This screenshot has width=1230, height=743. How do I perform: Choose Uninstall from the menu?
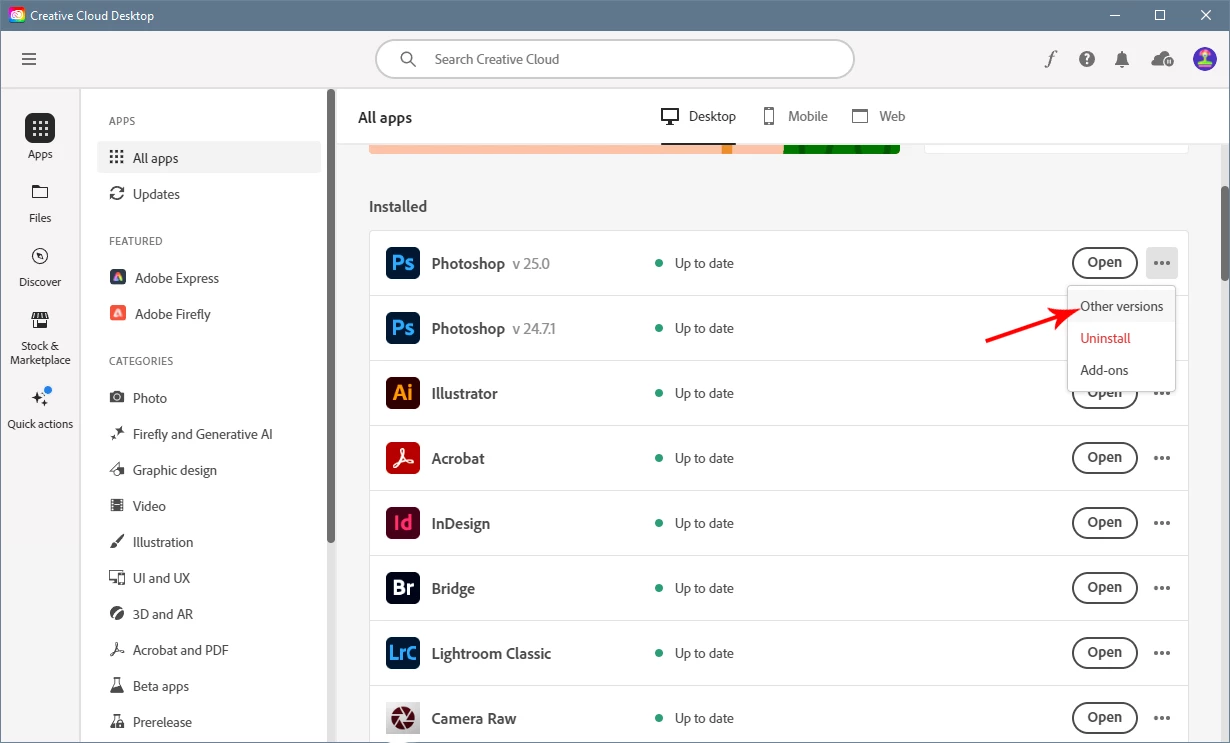click(x=1121, y=338)
